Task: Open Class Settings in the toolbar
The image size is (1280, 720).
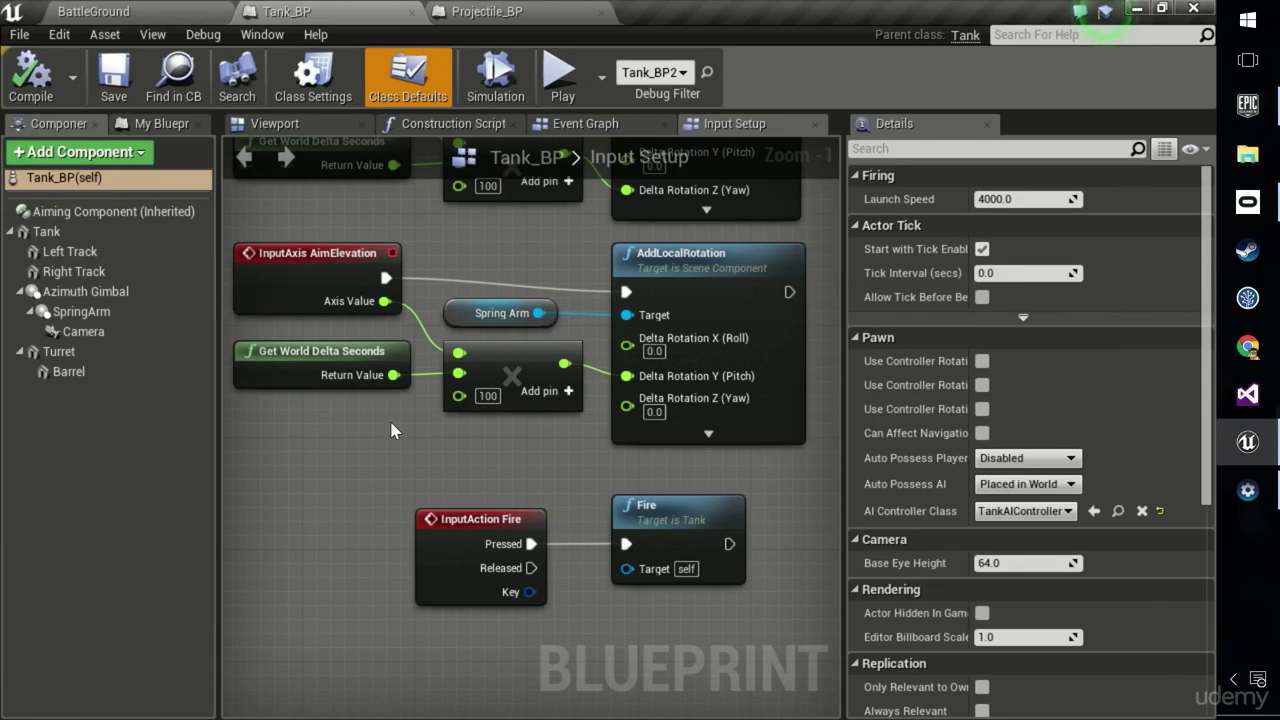Action: point(313,77)
